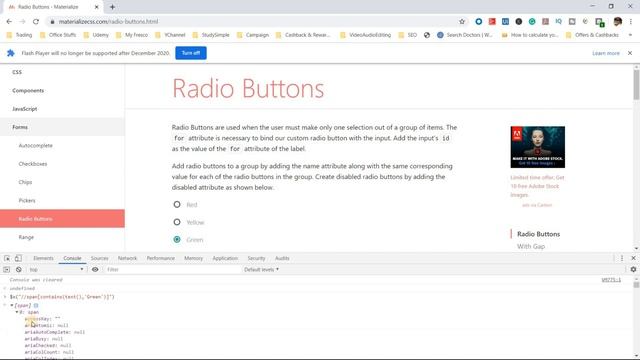640x360 pixels.
Task: Dismiss the Flash Player notification bar
Action: click(x=630, y=53)
